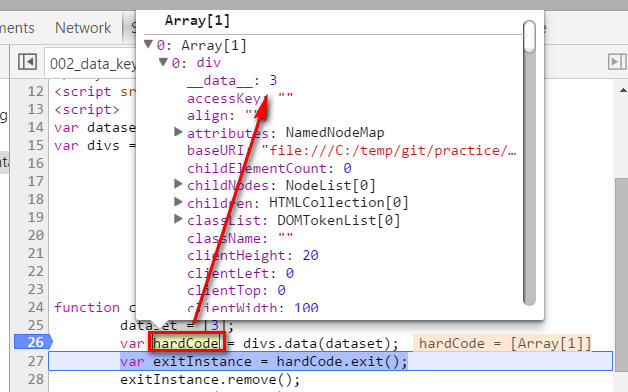
Task: Click the '__data__: 3' property
Action: tap(232, 80)
